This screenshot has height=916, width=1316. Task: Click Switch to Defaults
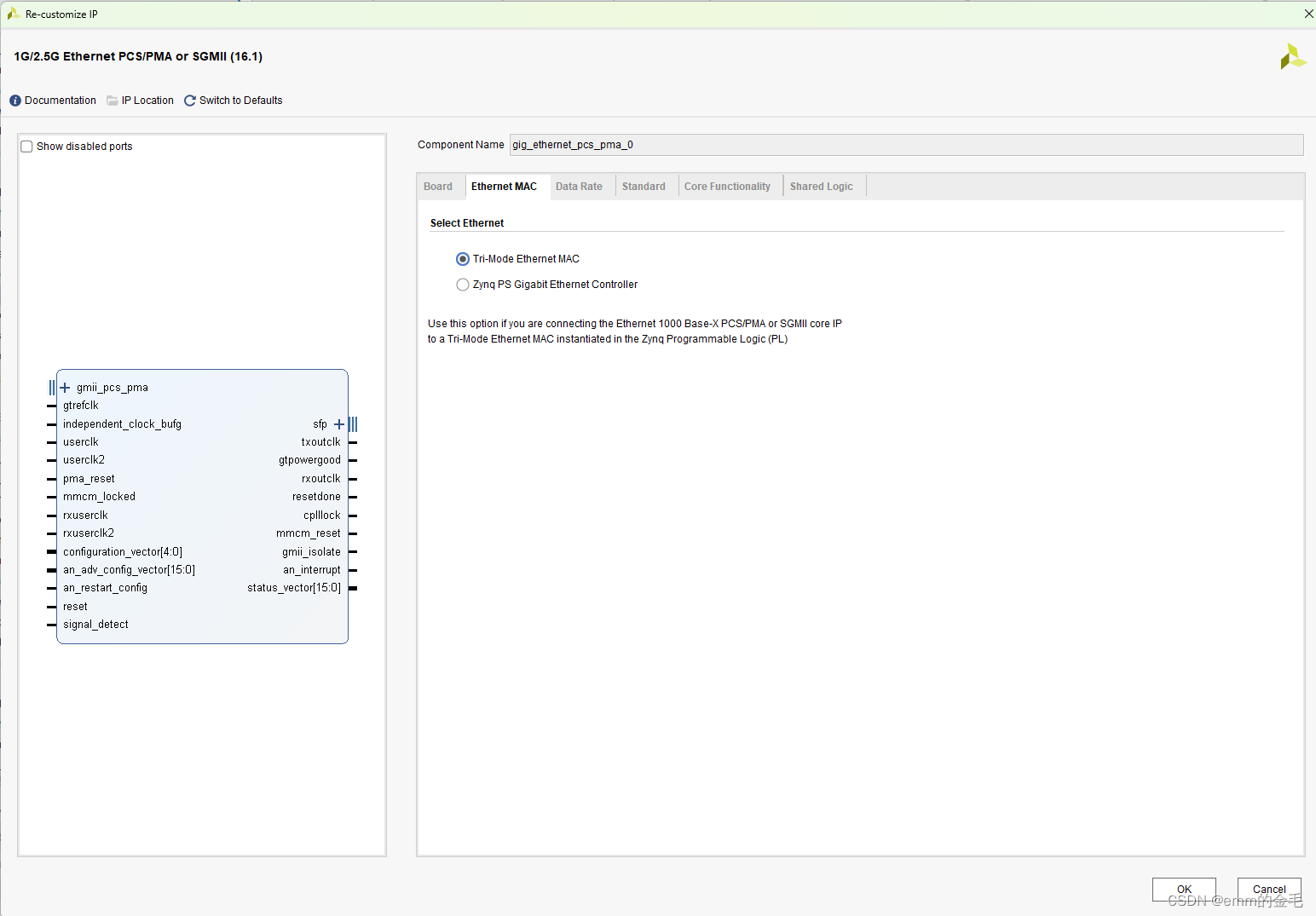click(x=241, y=101)
